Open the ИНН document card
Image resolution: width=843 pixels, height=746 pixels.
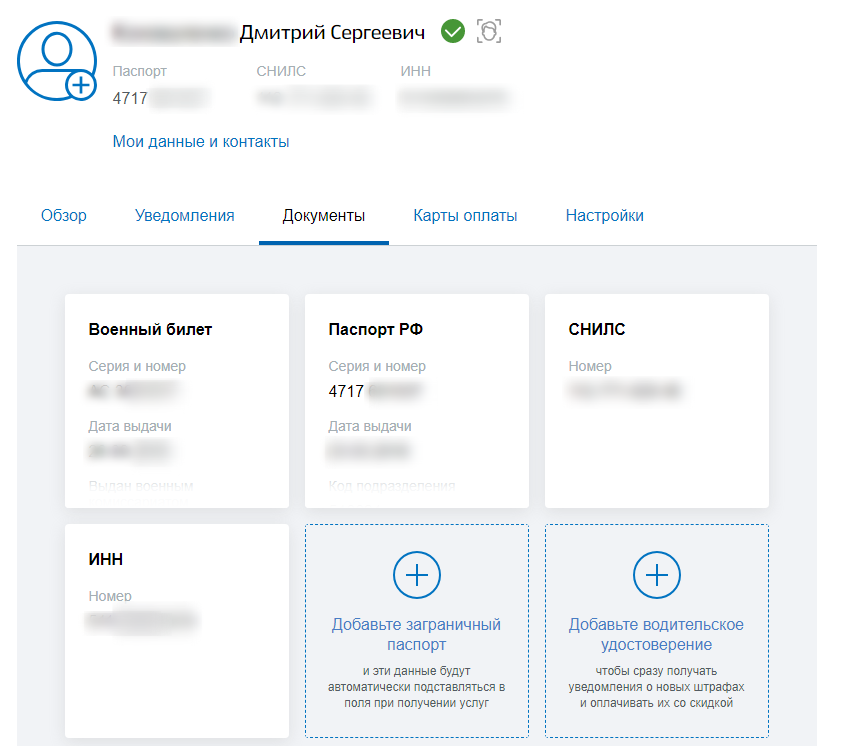pyautogui.click(x=177, y=631)
